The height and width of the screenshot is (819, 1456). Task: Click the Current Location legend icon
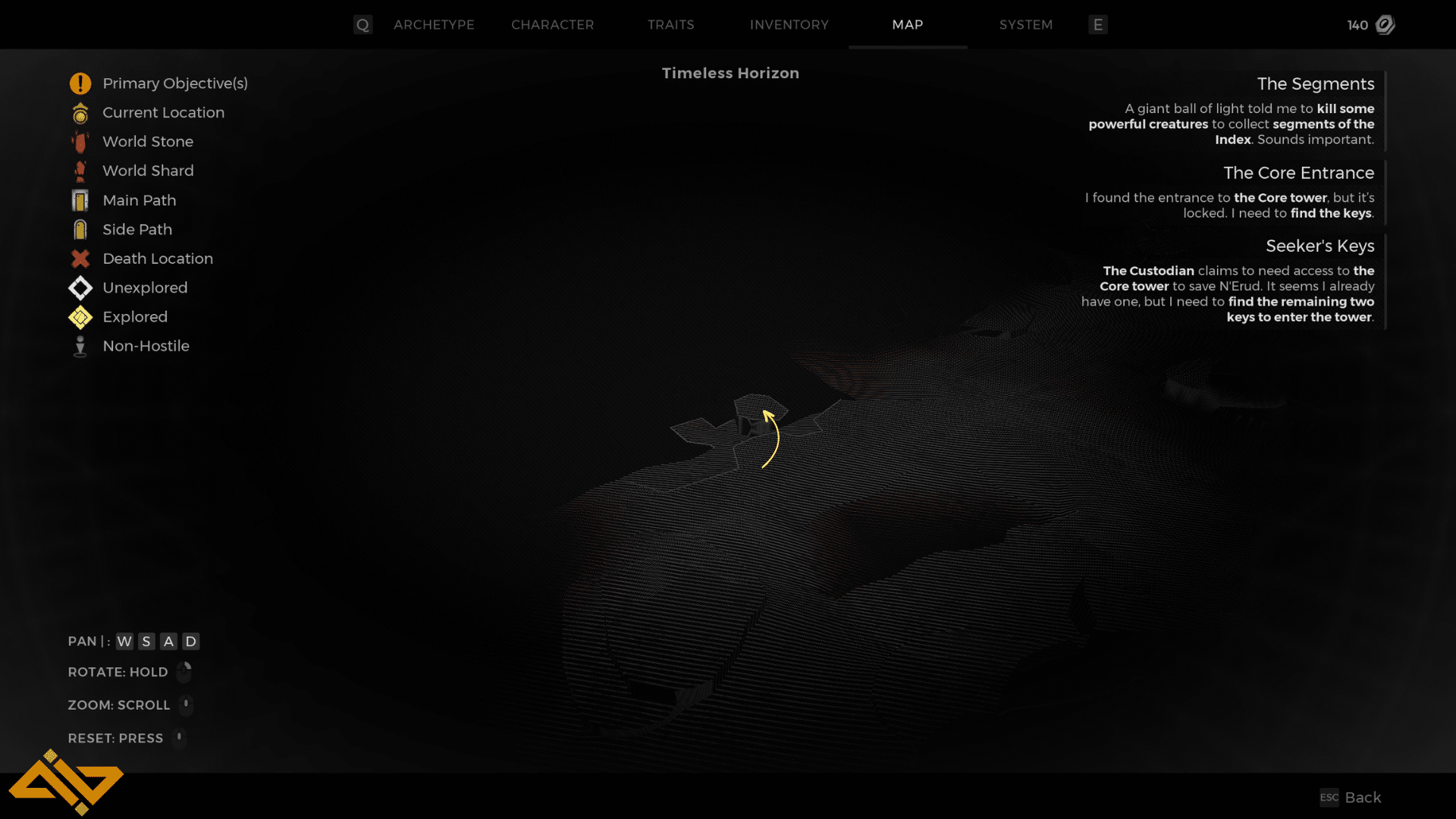tap(80, 113)
